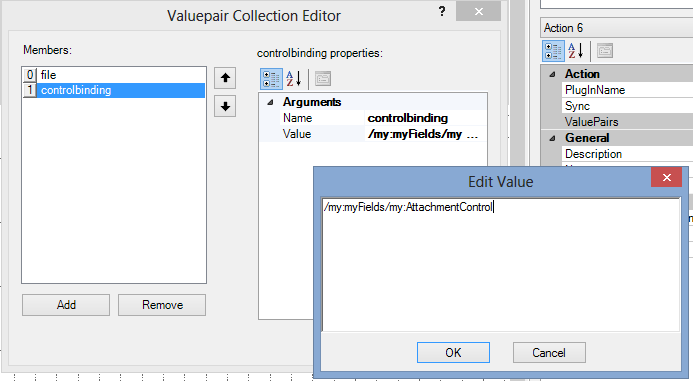Click the Remove button
Image resolution: width=693 pixels, height=381 pixels.
coord(162,305)
